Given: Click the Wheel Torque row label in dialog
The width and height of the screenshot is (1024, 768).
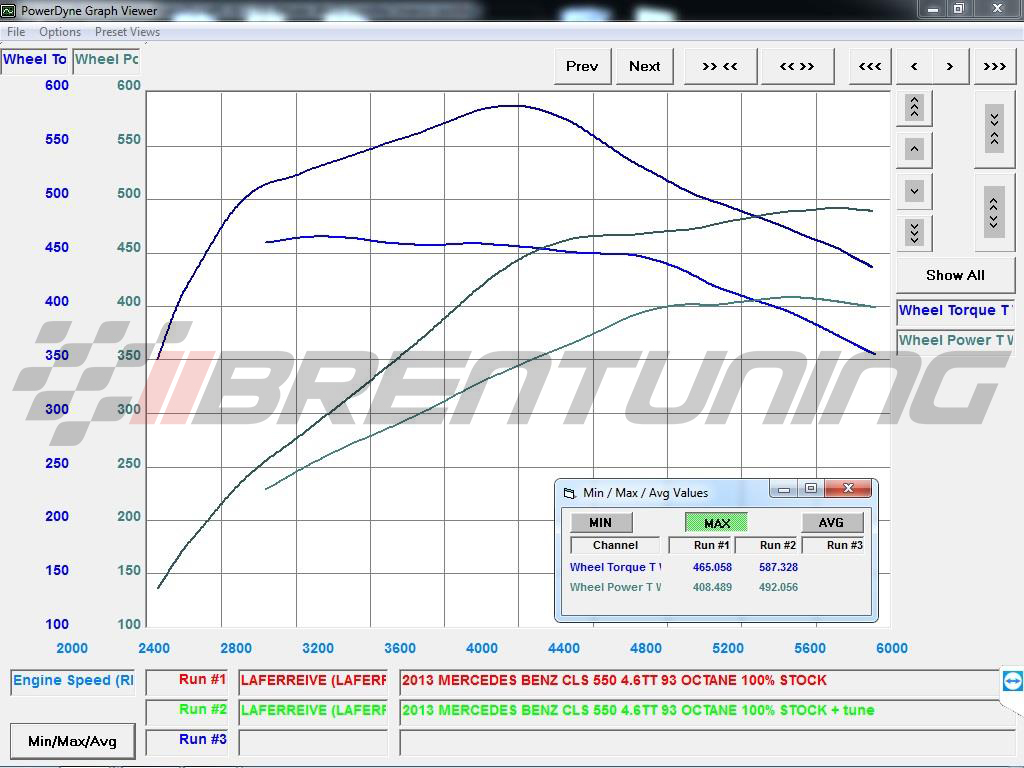Looking at the screenshot, I should (x=615, y=567).
